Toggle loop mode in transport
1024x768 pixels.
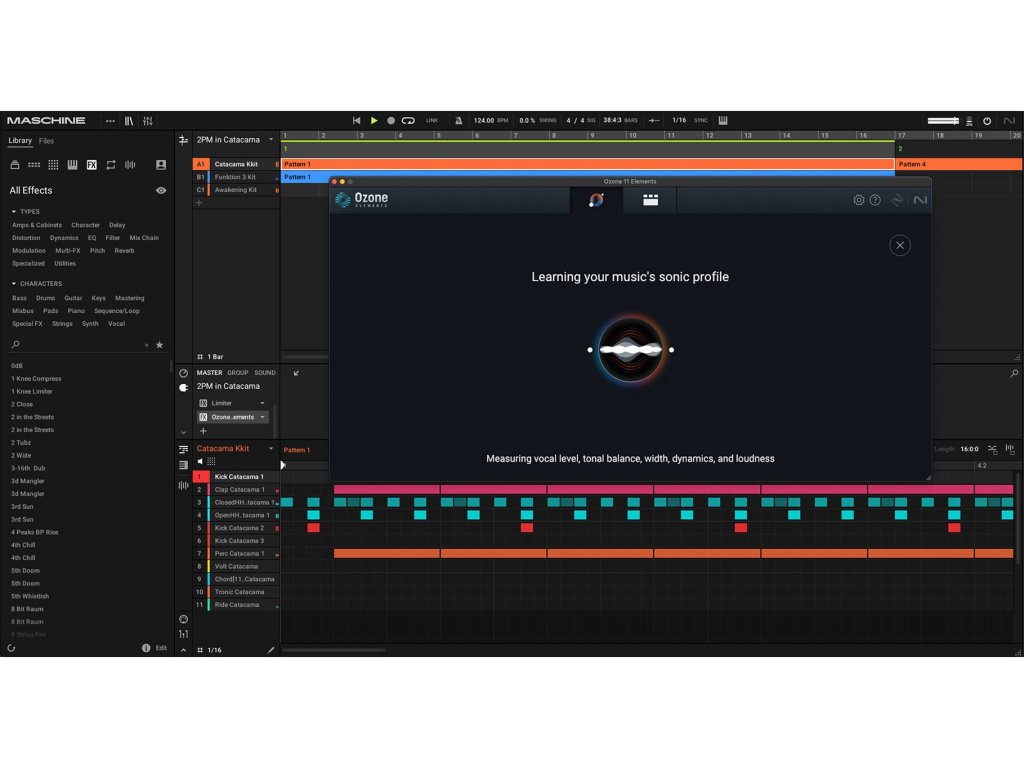pyautogui.click(x=408, y=120)
